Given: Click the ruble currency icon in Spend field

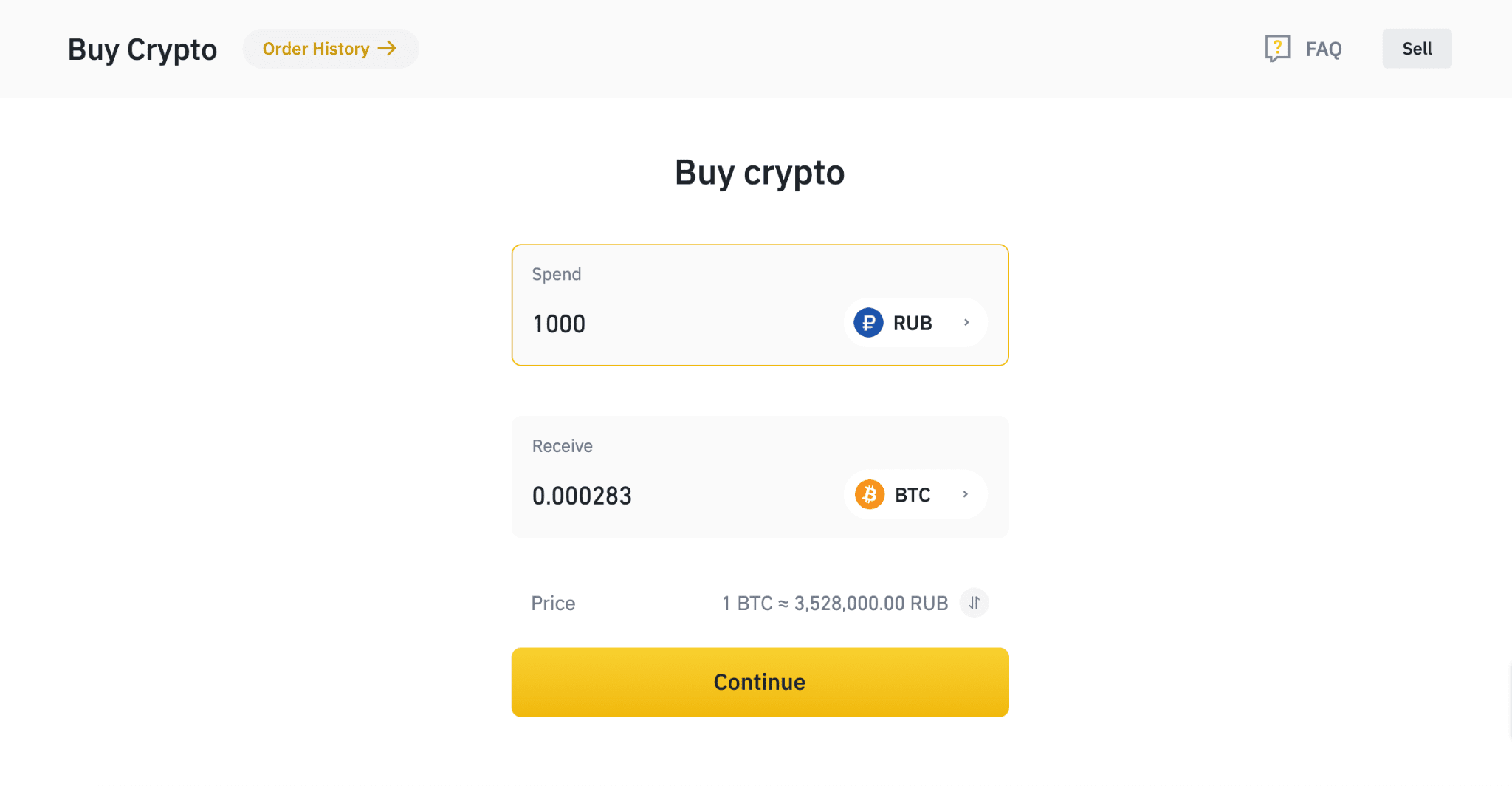Looking at the screenshot, I should [869, 323].
